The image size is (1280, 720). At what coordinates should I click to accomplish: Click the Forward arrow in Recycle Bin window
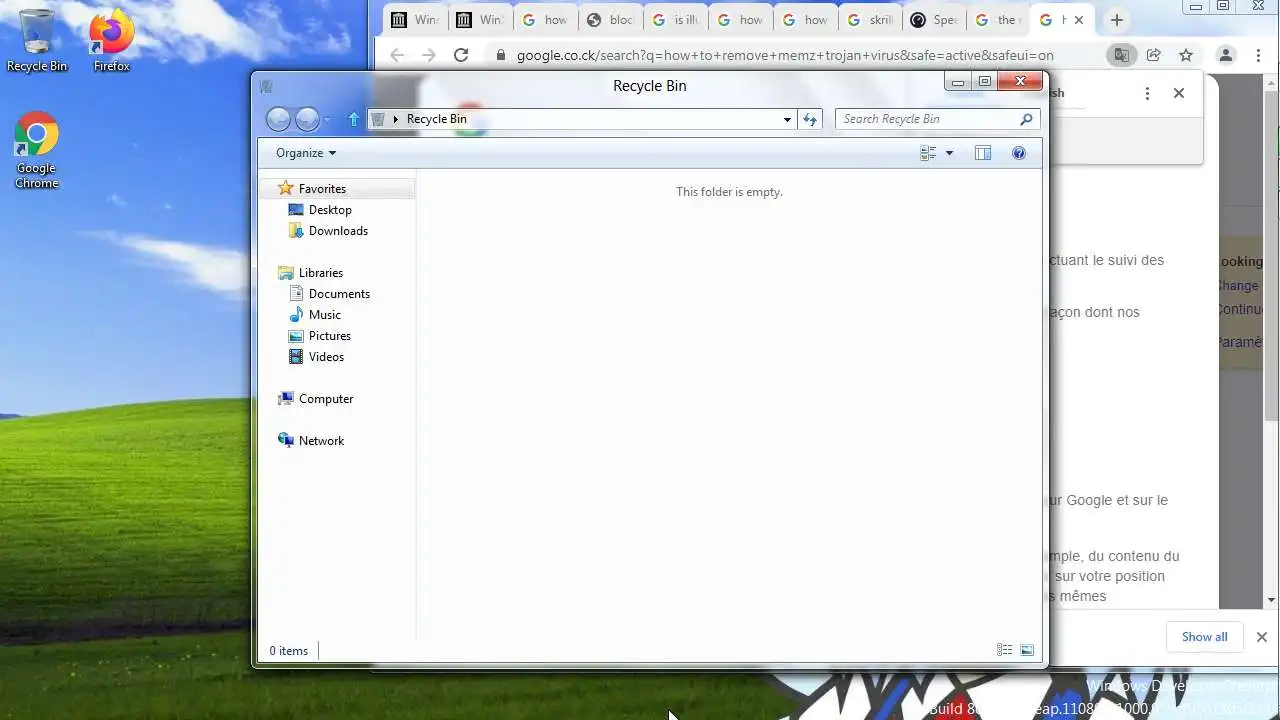(307, 119)
